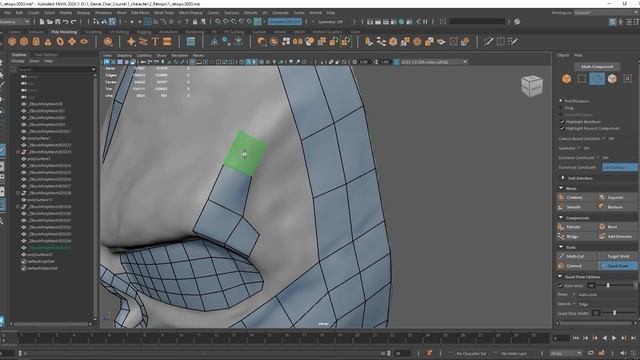Viewport: 640px width, 360px height.
Task: Open the Edit Mesh menu
Action: click(140, 13)
